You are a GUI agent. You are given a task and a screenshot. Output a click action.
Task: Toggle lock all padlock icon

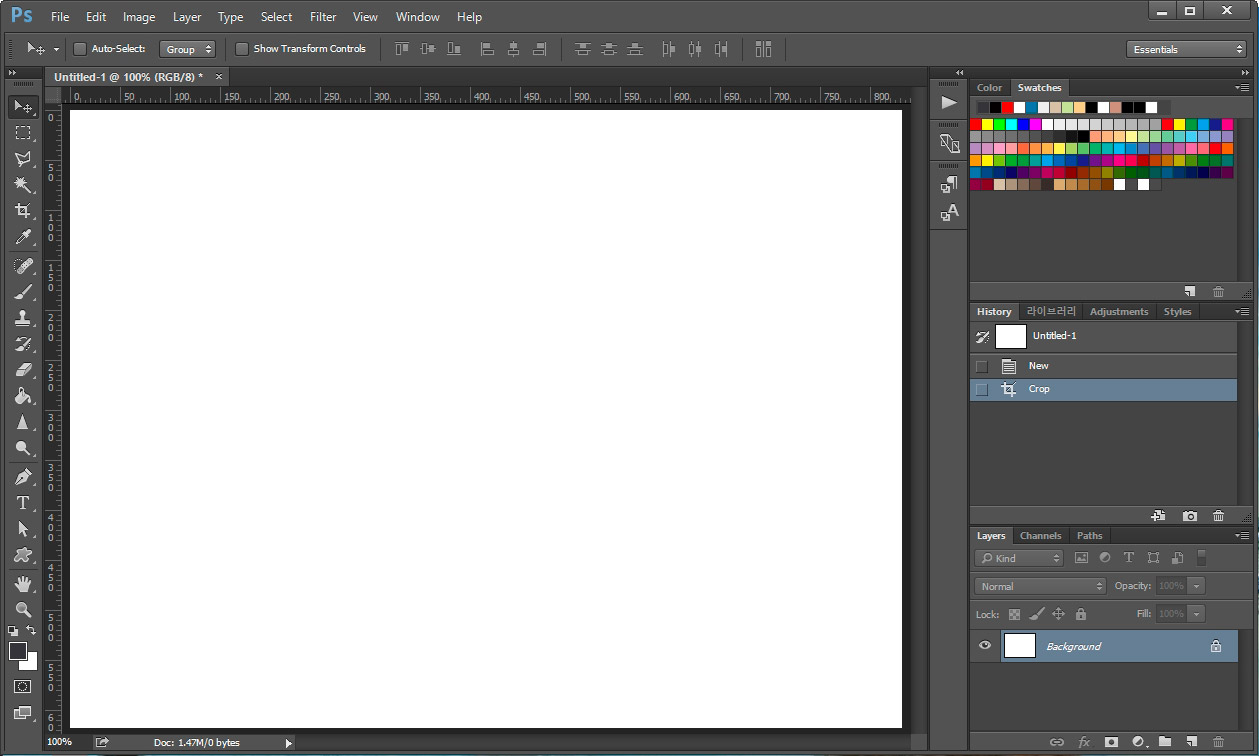pyautogui.click(x=1080, y=614)
